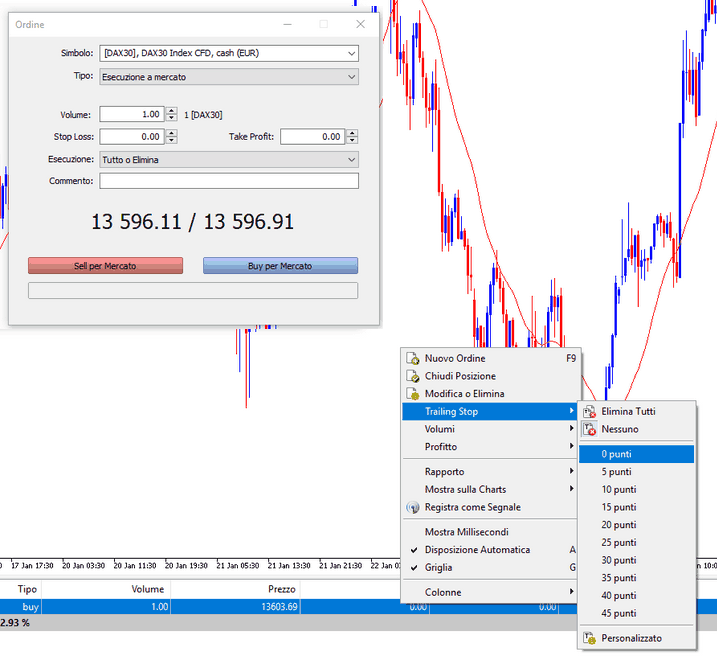Click the Personalizzato icon in submenu
Screen dimensions: 717x656
(589, 638)
